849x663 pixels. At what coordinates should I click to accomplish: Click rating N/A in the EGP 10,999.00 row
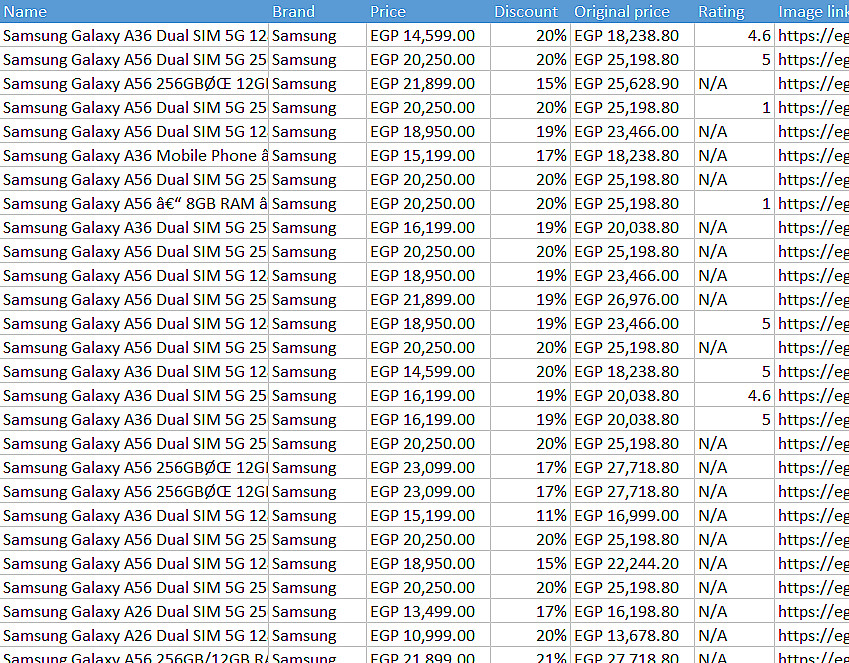tap(735, 635)
